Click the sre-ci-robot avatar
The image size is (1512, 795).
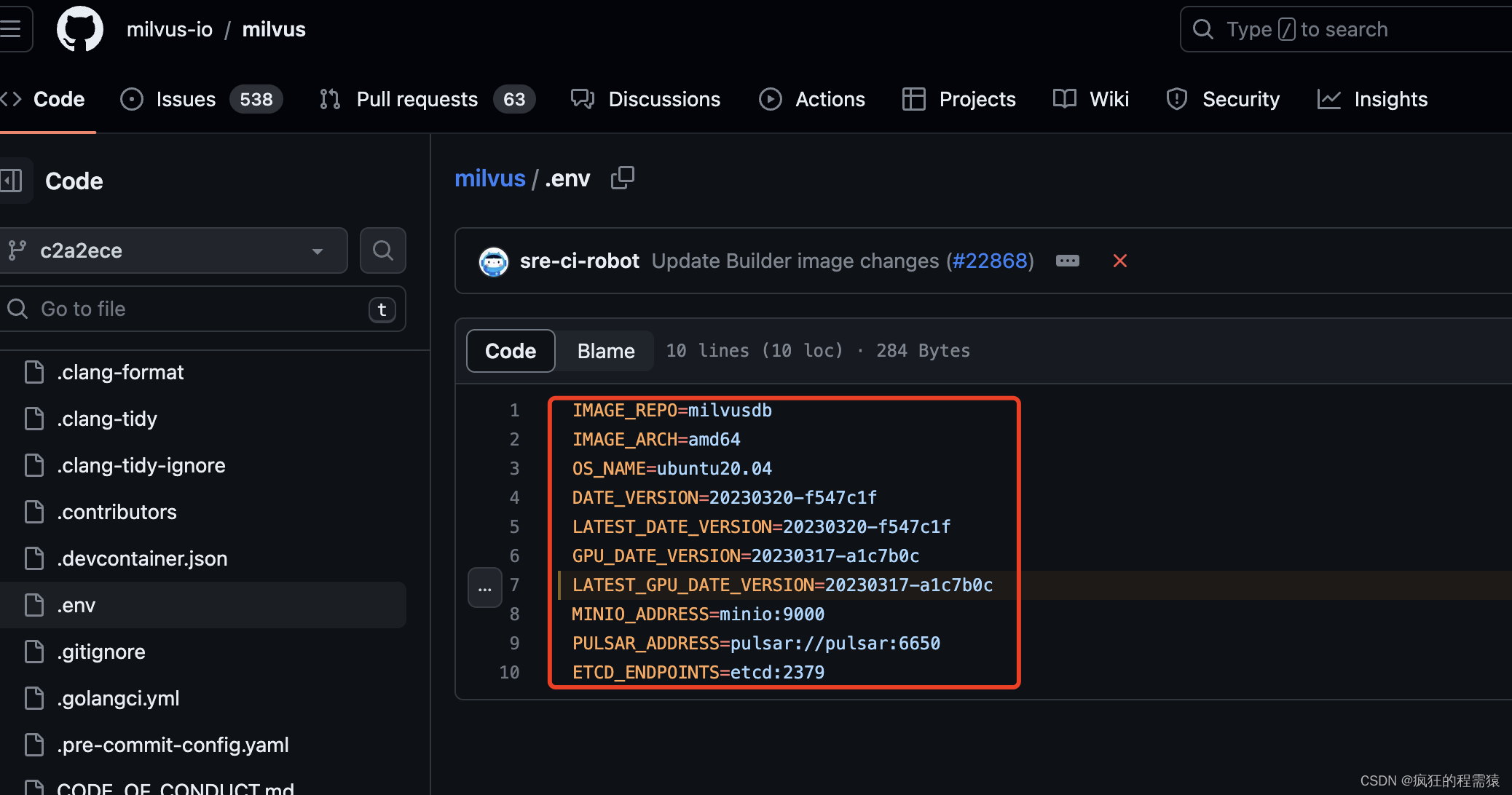point(493,261)
